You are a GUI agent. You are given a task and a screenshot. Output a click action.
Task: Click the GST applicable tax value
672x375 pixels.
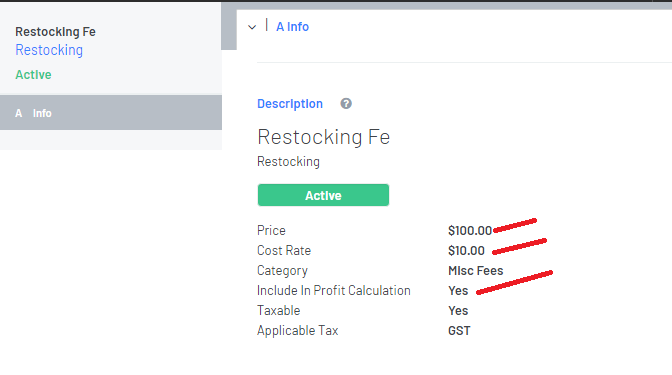(x=459, y=331)
